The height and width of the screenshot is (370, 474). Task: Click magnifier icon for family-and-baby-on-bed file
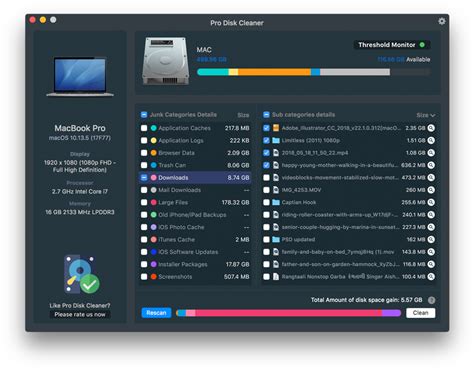(x=431, y=252)
